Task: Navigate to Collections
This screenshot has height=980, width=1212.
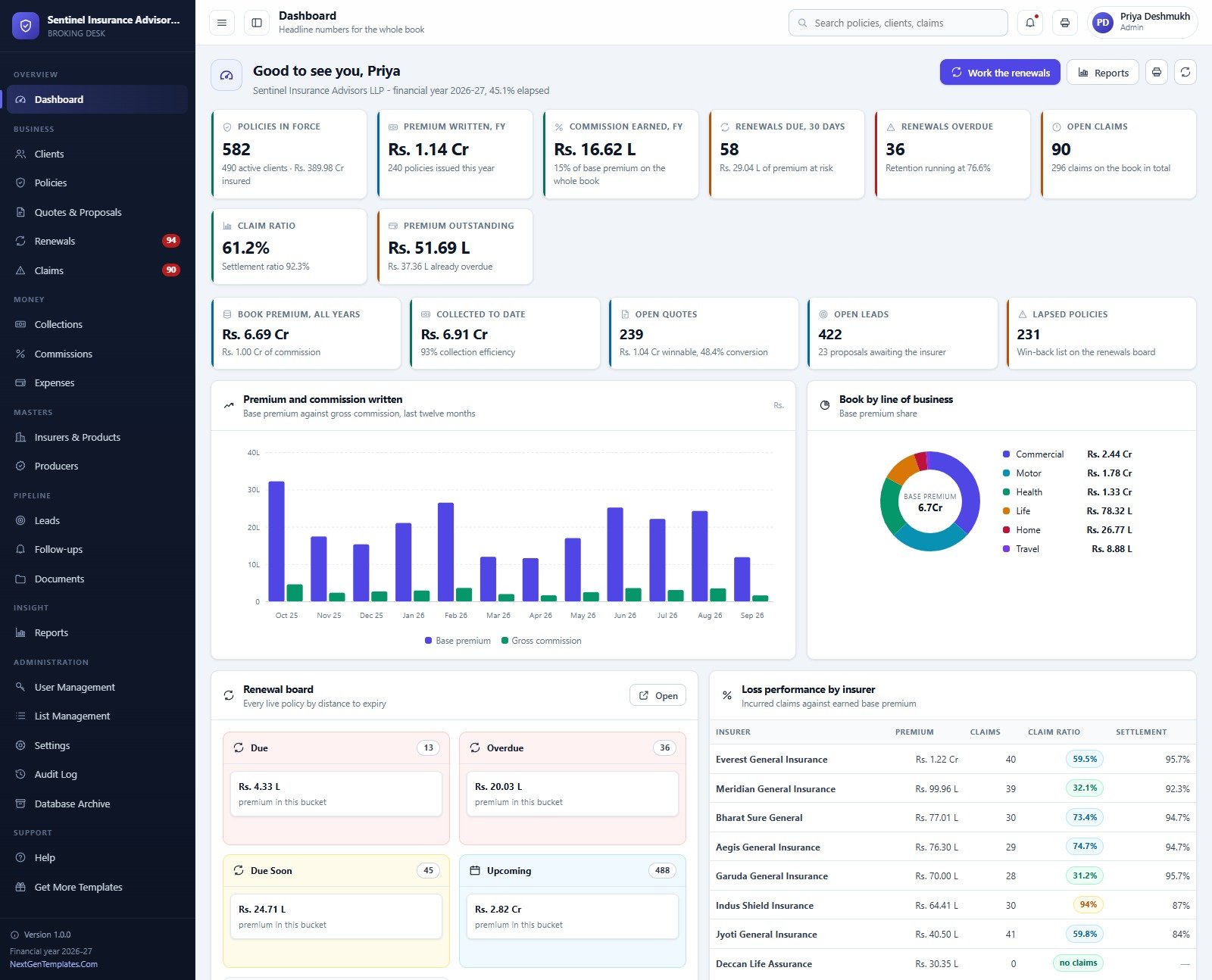Action: pos(97,324)
